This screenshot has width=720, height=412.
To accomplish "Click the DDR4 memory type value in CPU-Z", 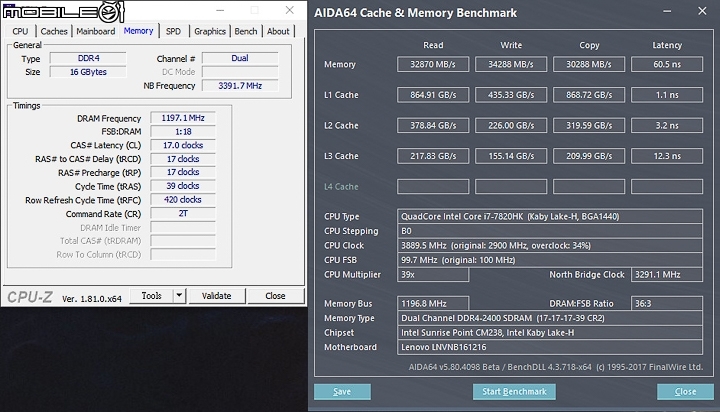I will pyautogui.click(x=88, y=58).
